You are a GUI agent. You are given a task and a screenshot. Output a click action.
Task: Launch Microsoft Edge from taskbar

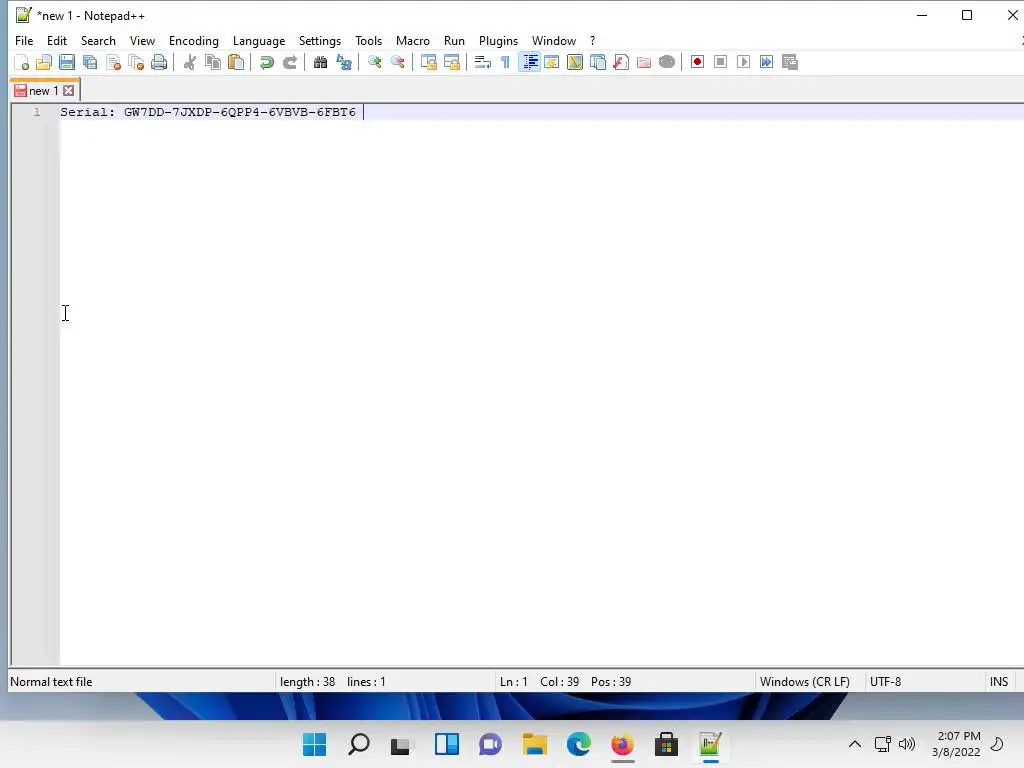click(579, 744)
